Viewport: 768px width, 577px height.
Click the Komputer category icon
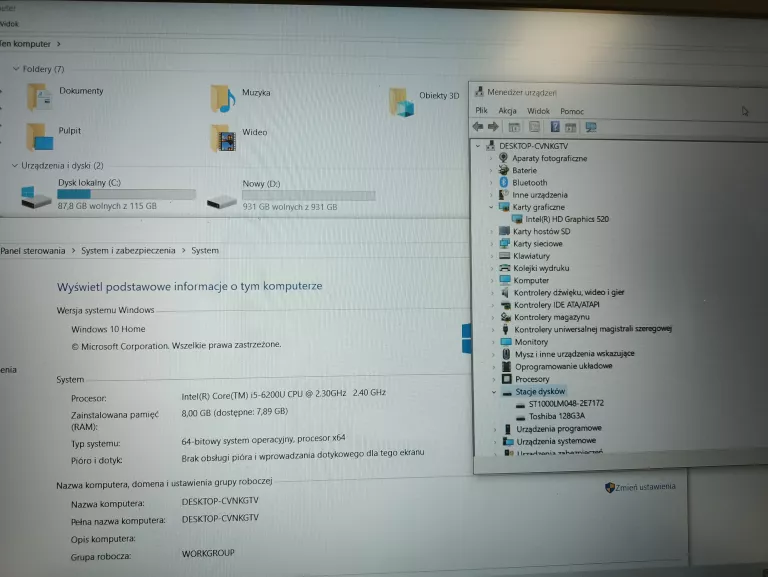pyautogui.click(x=505, y=280)
